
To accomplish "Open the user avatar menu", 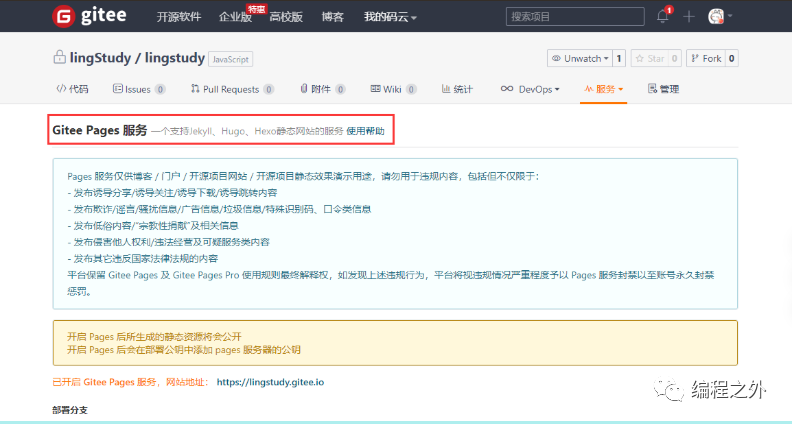I will click(716, 17).
